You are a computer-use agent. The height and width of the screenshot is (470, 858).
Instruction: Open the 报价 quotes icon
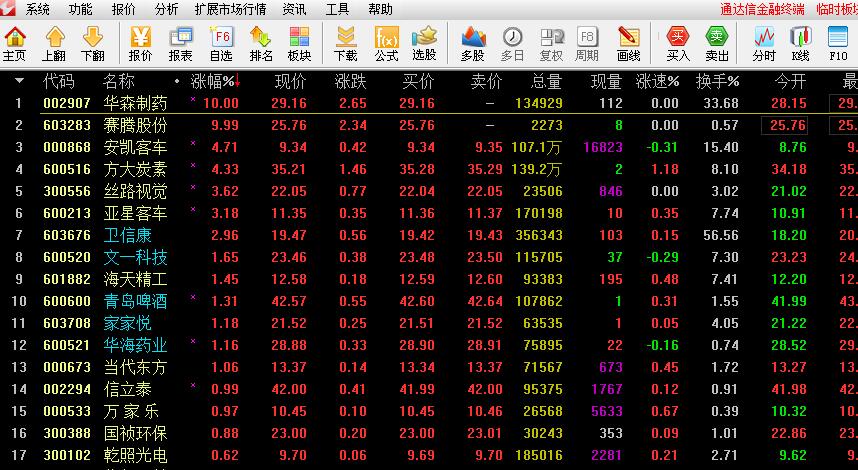(141, 44)
